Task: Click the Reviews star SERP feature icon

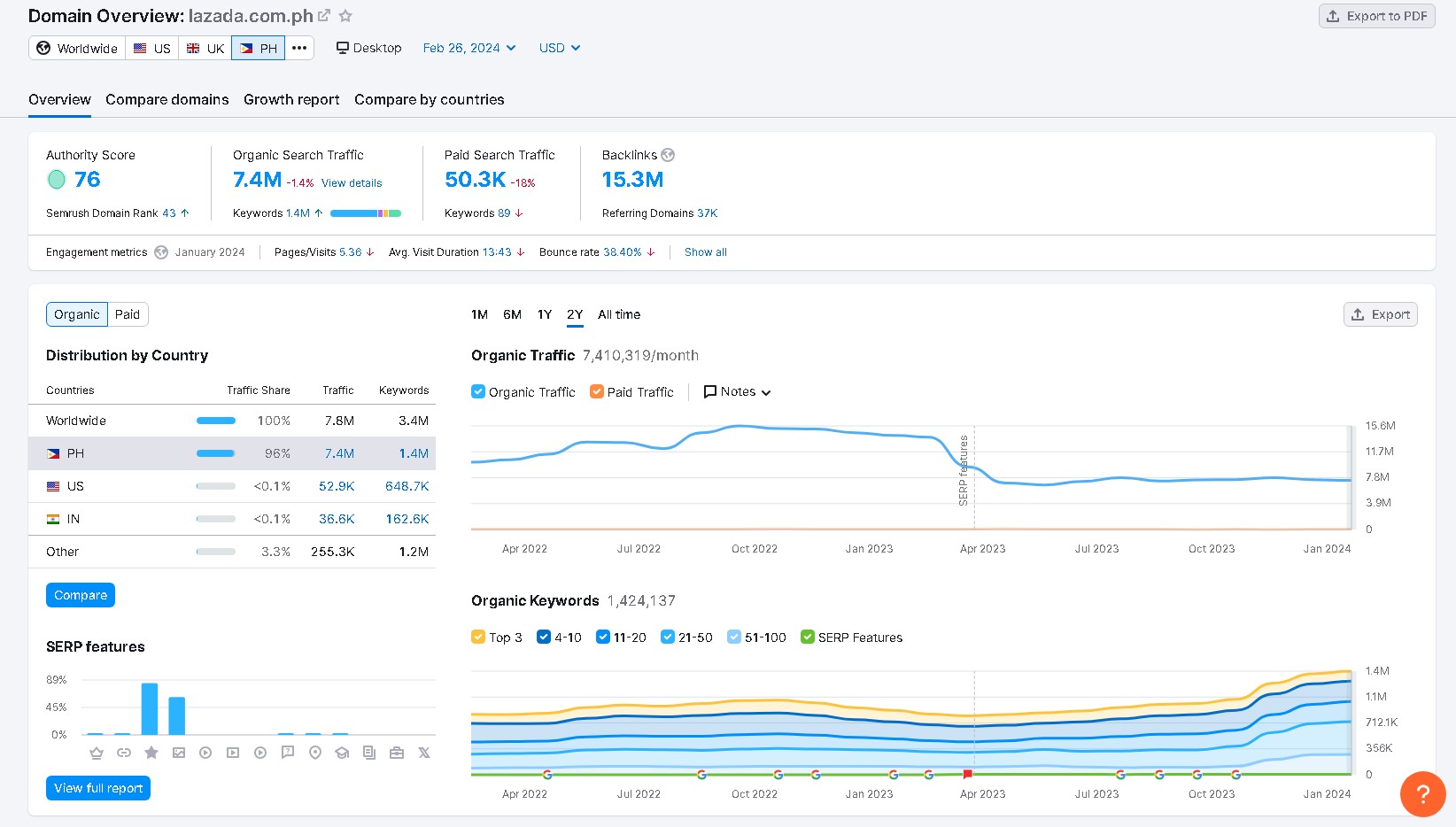Action: click(x=151, y=753)
